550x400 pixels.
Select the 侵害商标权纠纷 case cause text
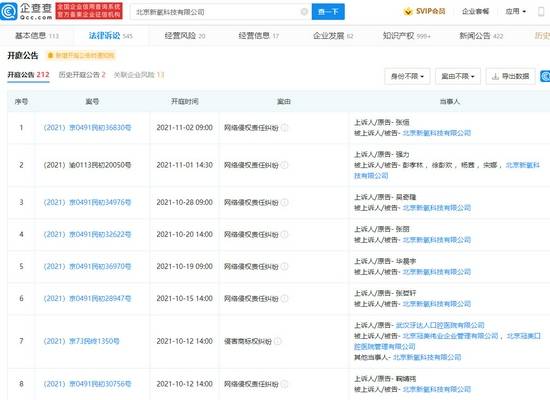248,341
